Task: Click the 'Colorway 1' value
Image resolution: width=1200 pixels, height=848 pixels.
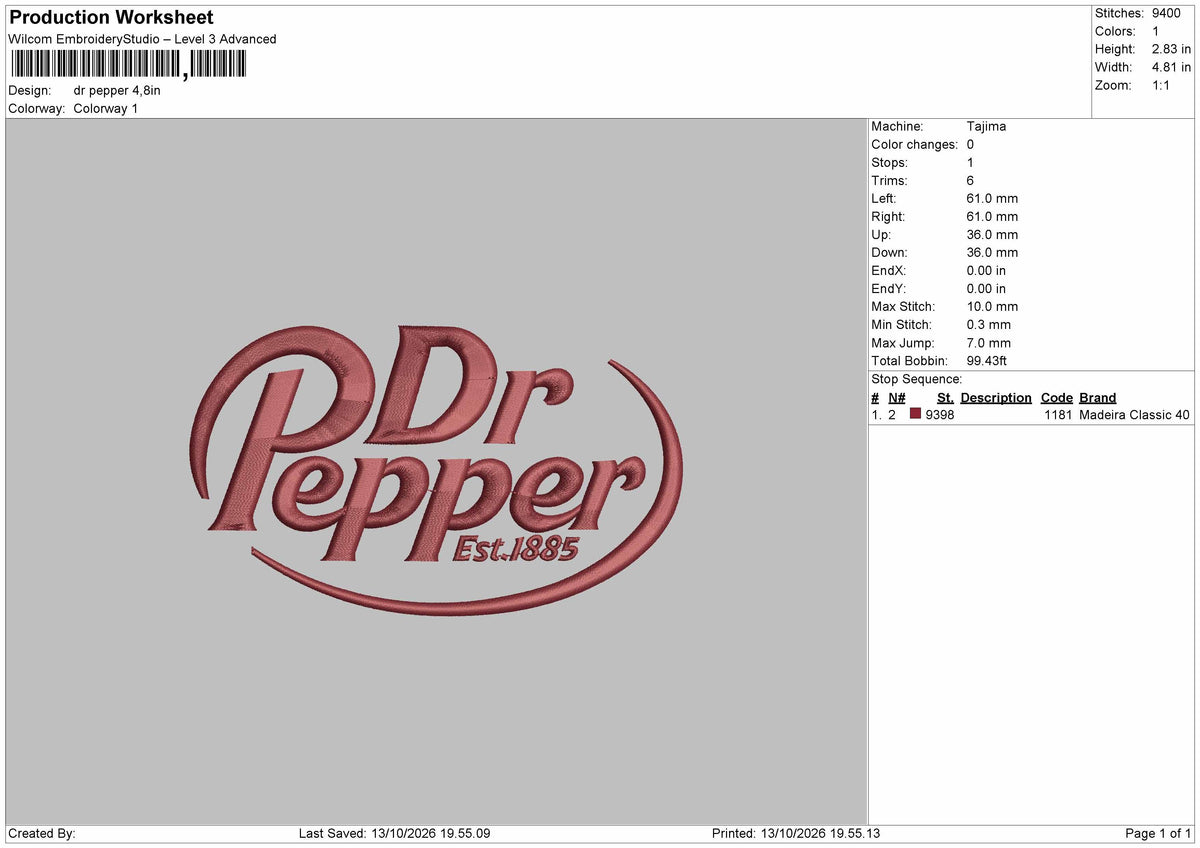Action: (x=106, y=108)
